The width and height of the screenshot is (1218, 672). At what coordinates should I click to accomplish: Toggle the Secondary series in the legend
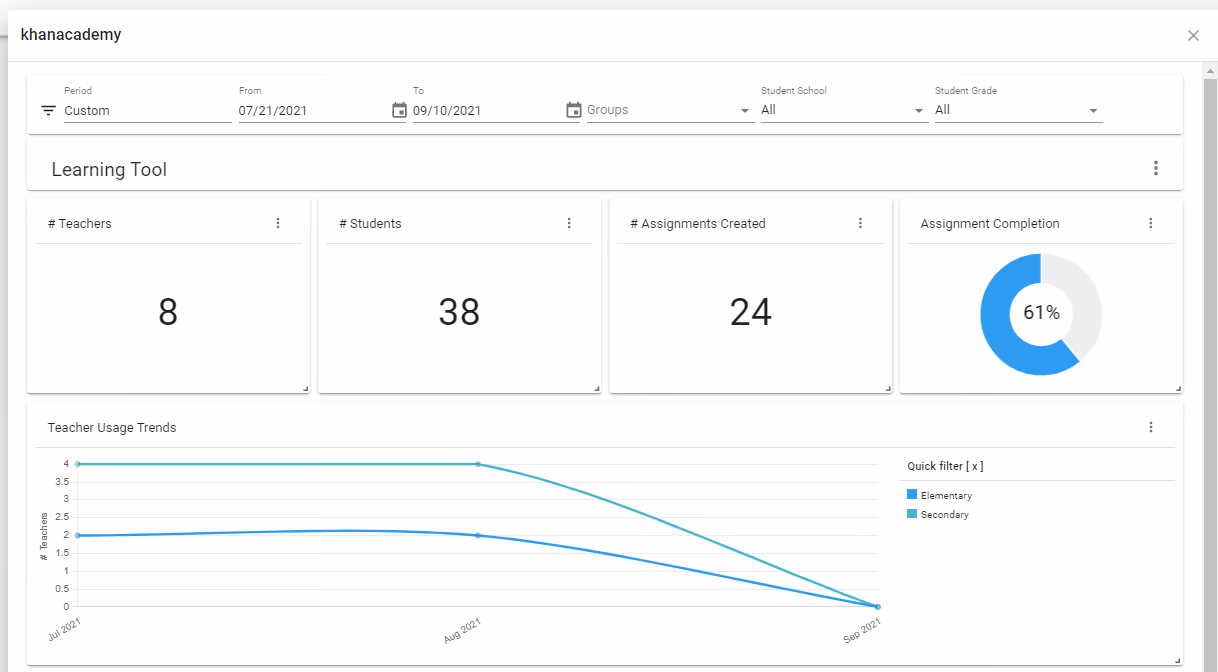pos(938,514)
